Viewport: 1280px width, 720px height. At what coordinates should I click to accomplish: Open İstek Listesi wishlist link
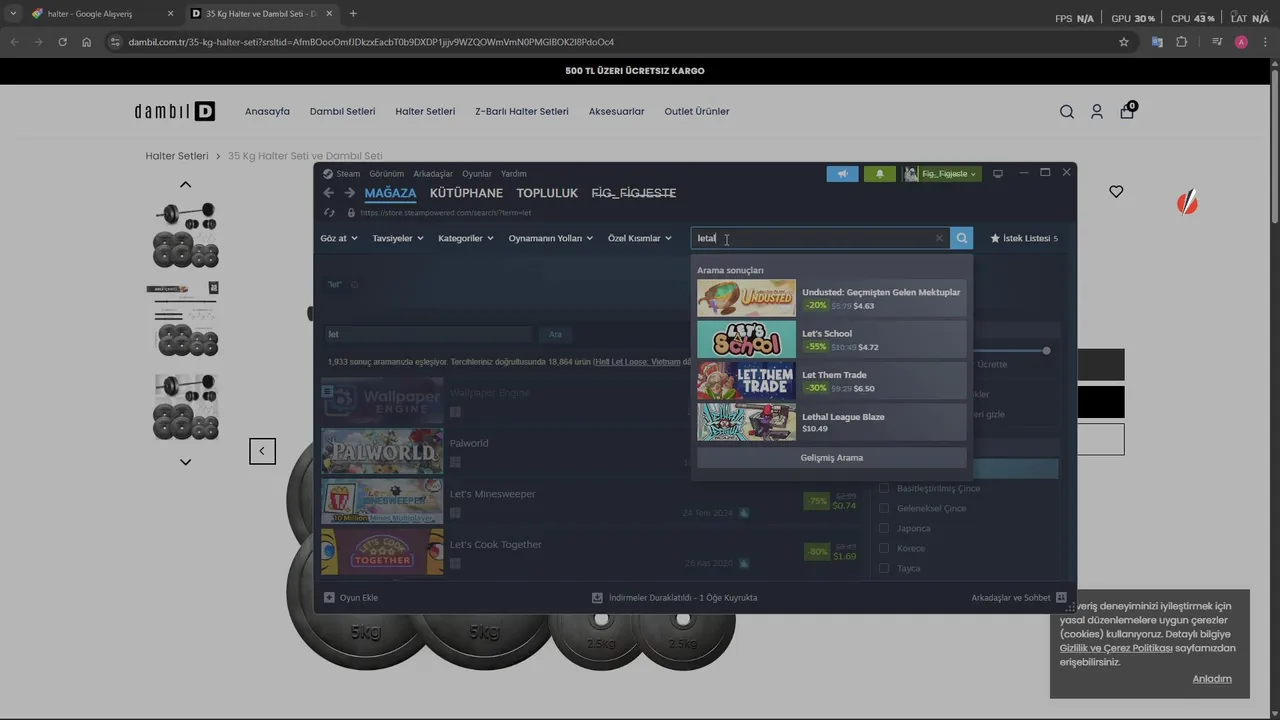tap(1024, 238)
